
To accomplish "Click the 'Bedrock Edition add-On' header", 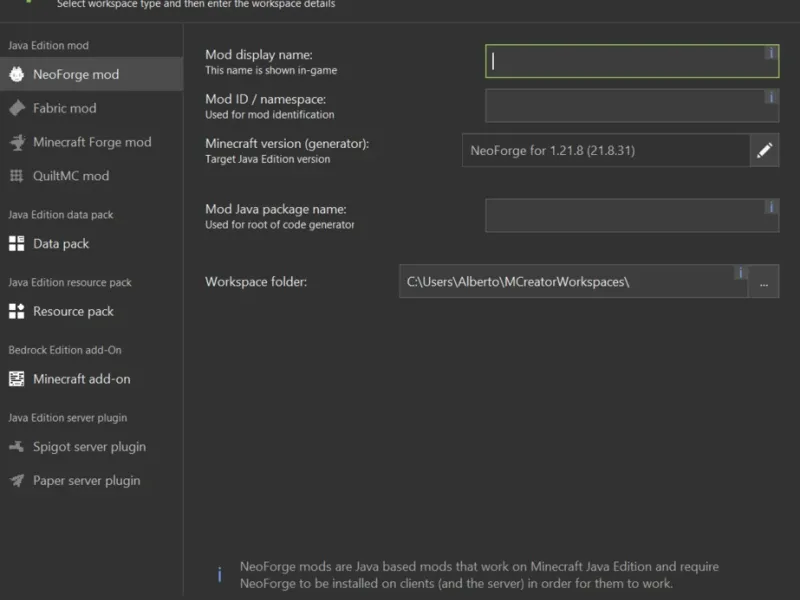I will 65,350.
